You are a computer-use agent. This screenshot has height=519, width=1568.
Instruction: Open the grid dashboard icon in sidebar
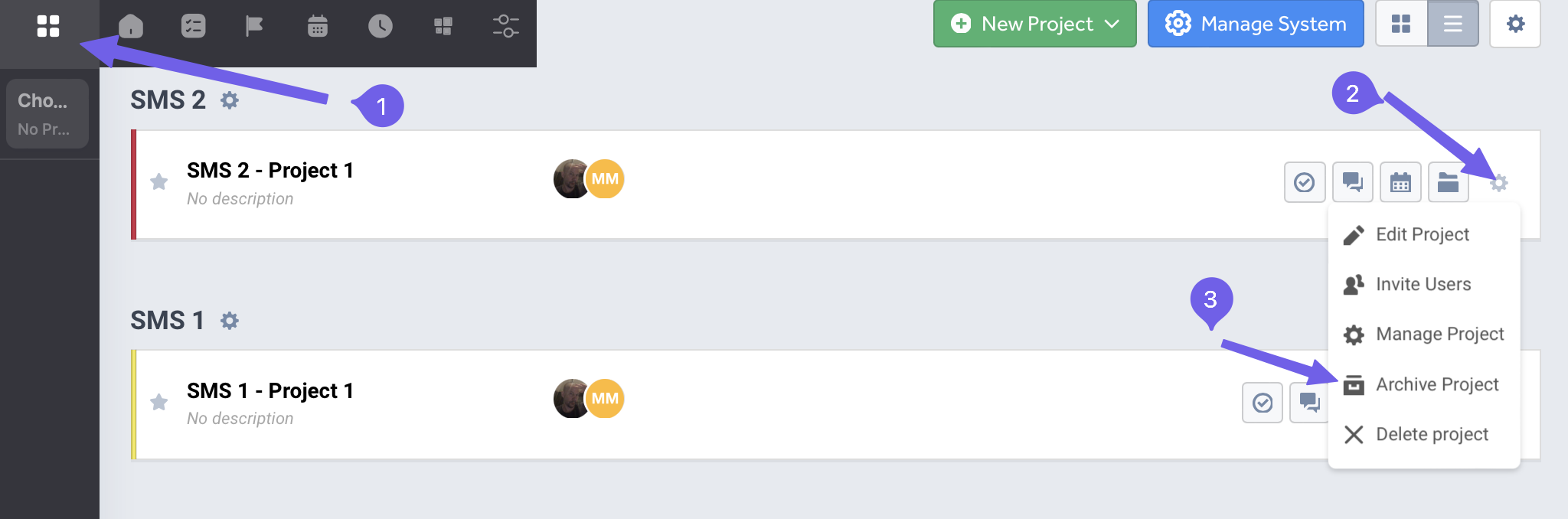click(47, 26)
